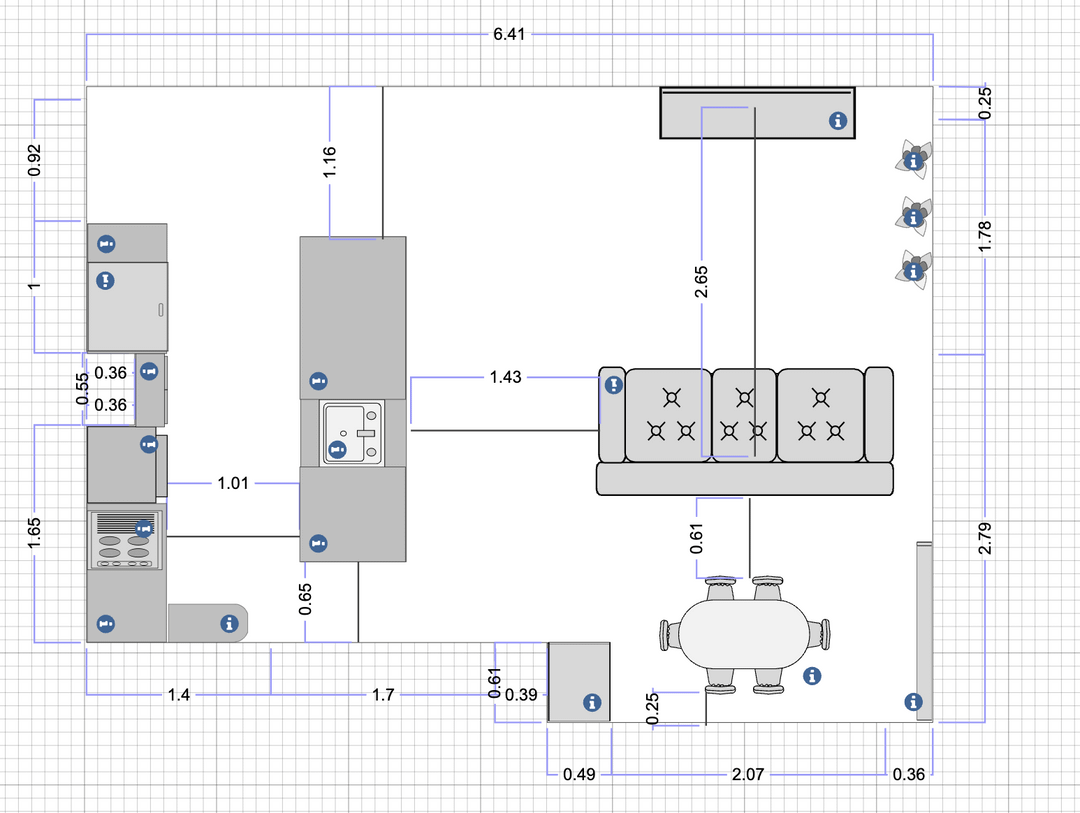The height and width of the screenshot is (813, 1080).
Task: Click info icon on cabinet above the refrigerator
Action: 106,243
